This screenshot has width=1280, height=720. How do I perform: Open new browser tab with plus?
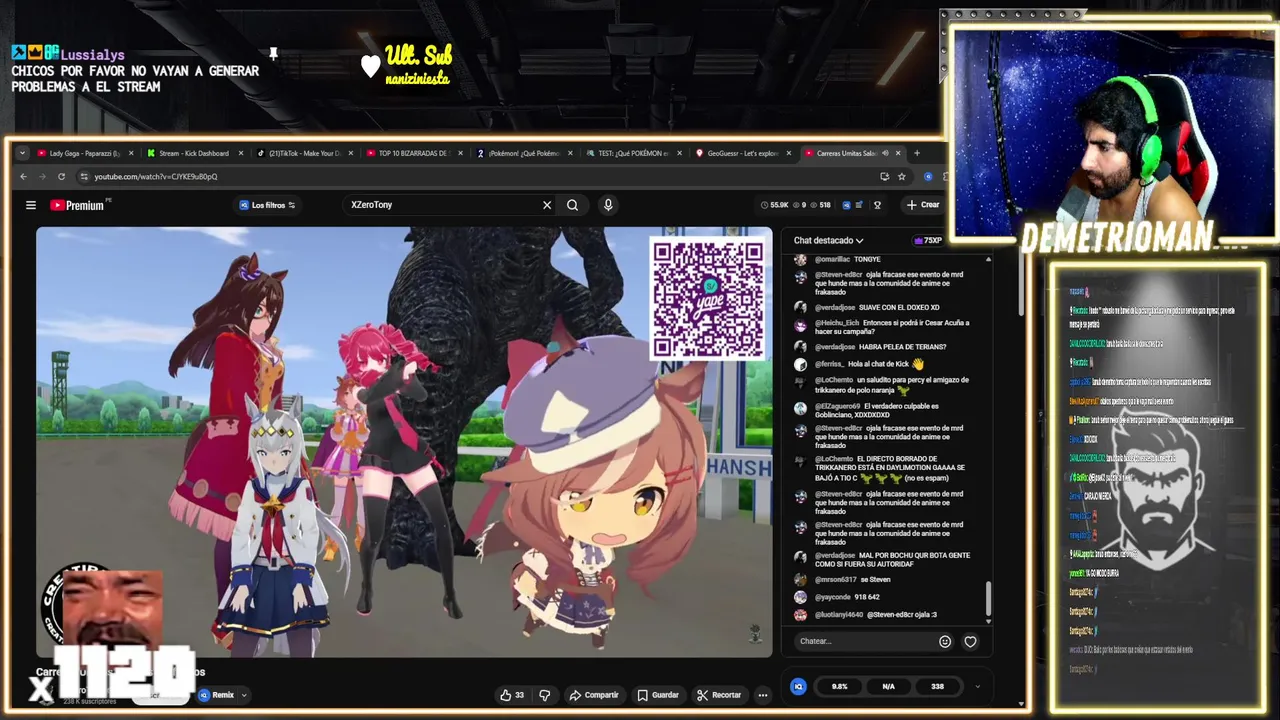coord(916,153)
